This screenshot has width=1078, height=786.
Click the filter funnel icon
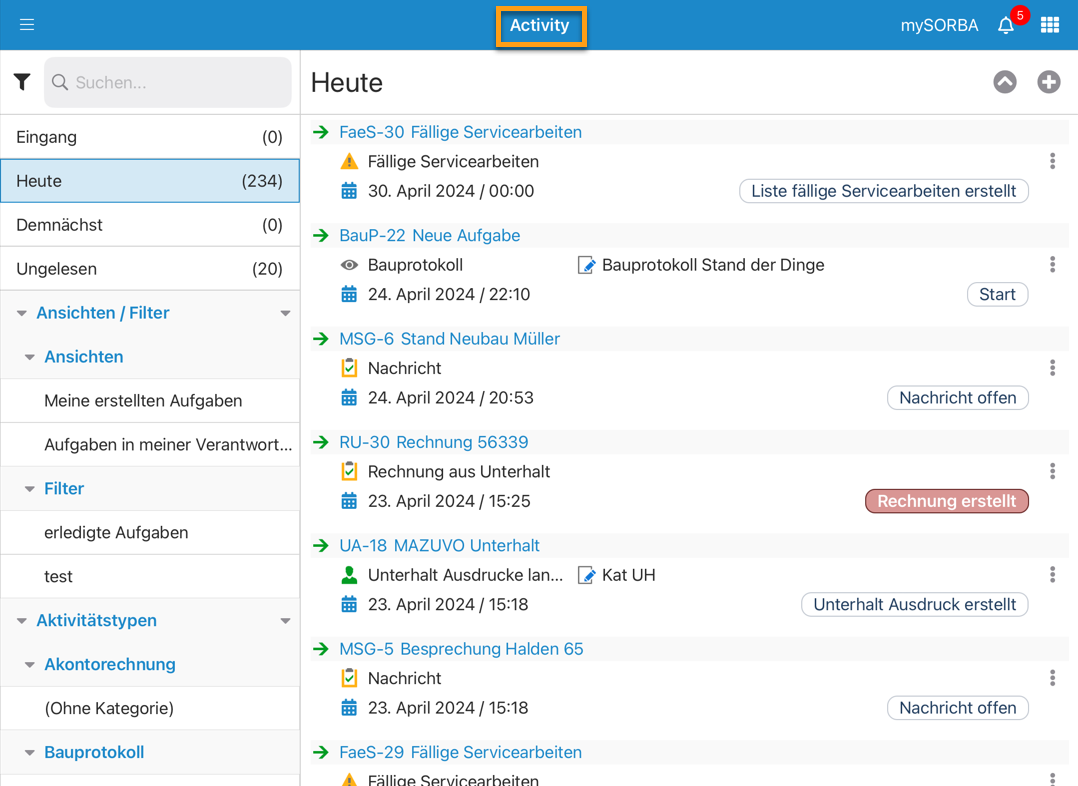[x=21, y=82]
